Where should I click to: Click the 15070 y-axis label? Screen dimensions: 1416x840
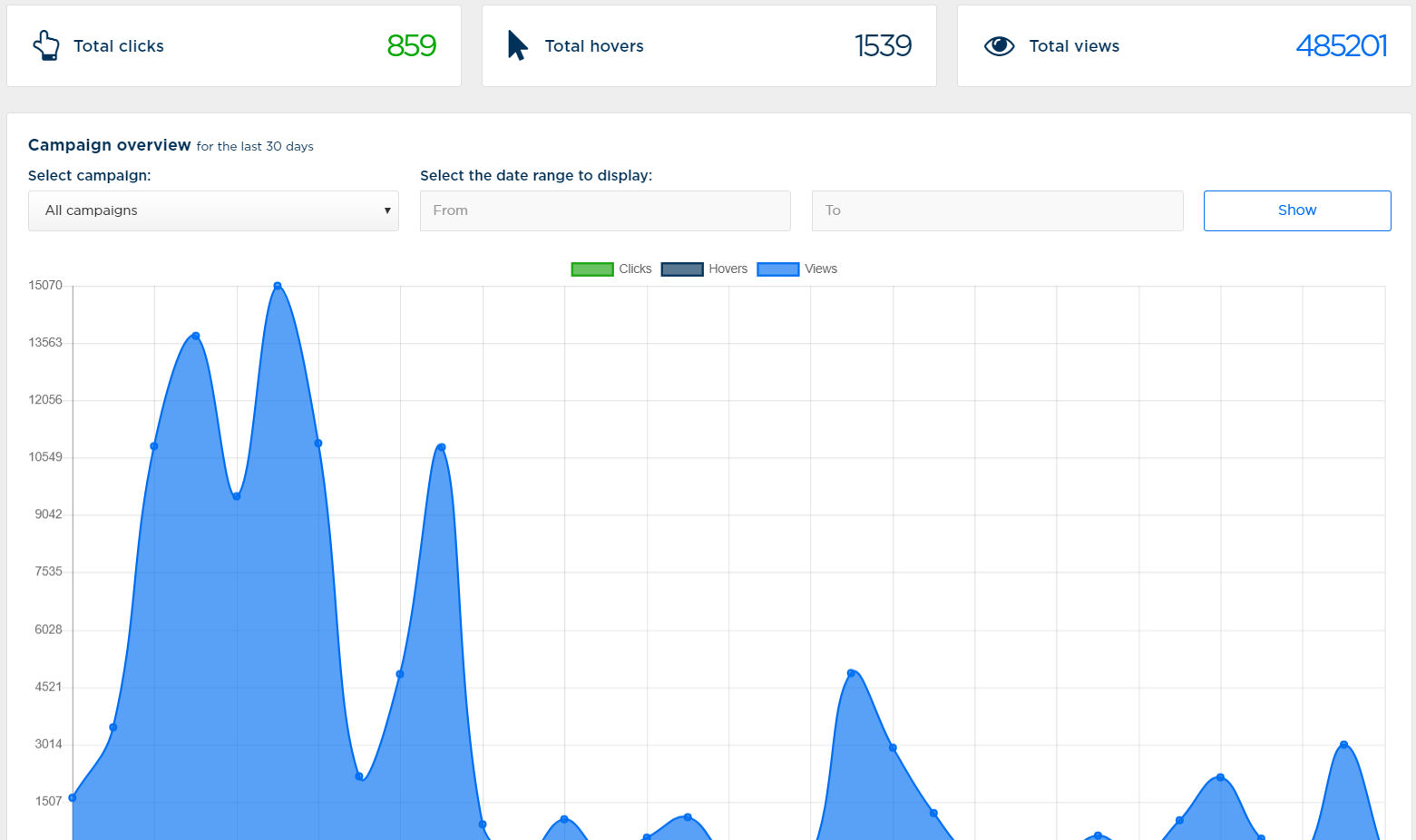pos(45,286)
